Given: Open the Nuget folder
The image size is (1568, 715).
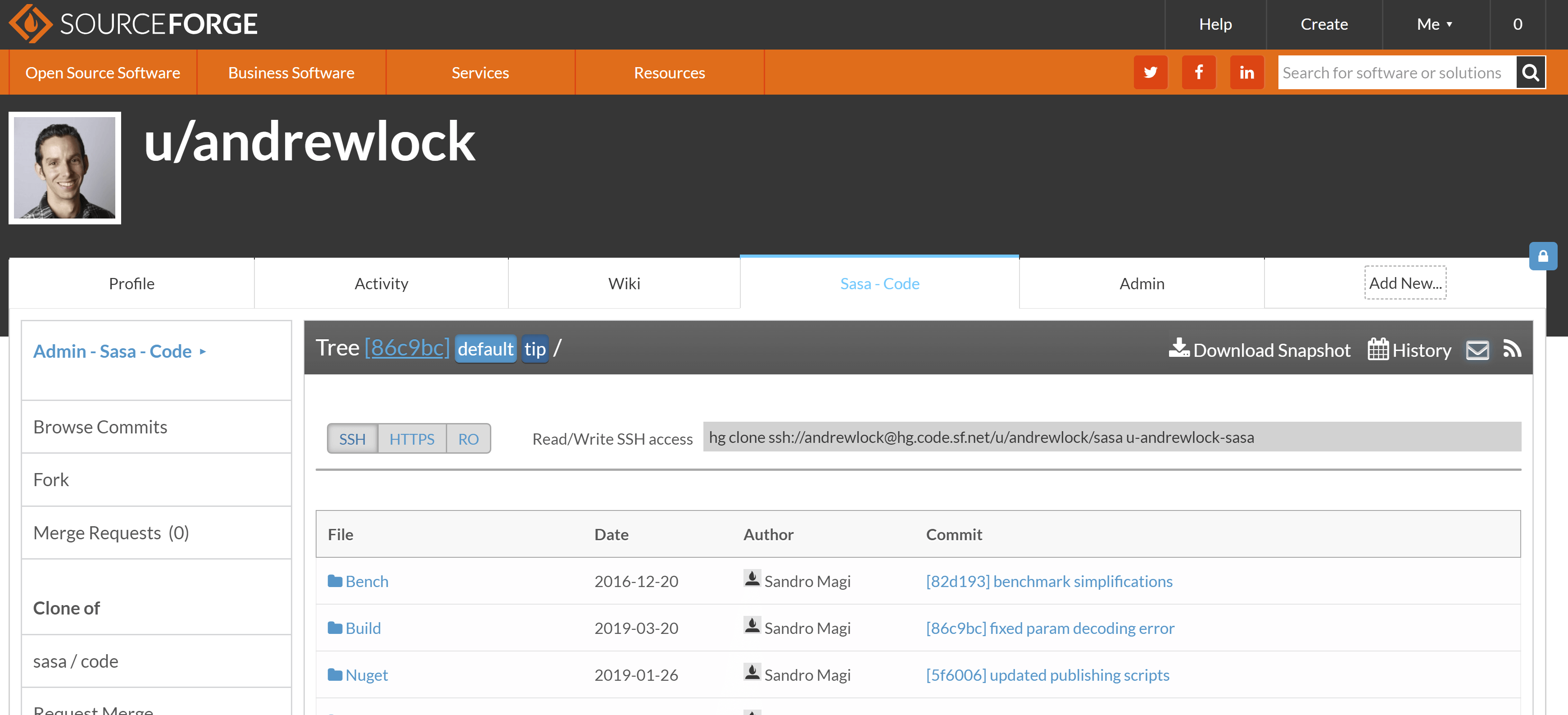Looking at the screenshot, I should click(x=367, y=675).
